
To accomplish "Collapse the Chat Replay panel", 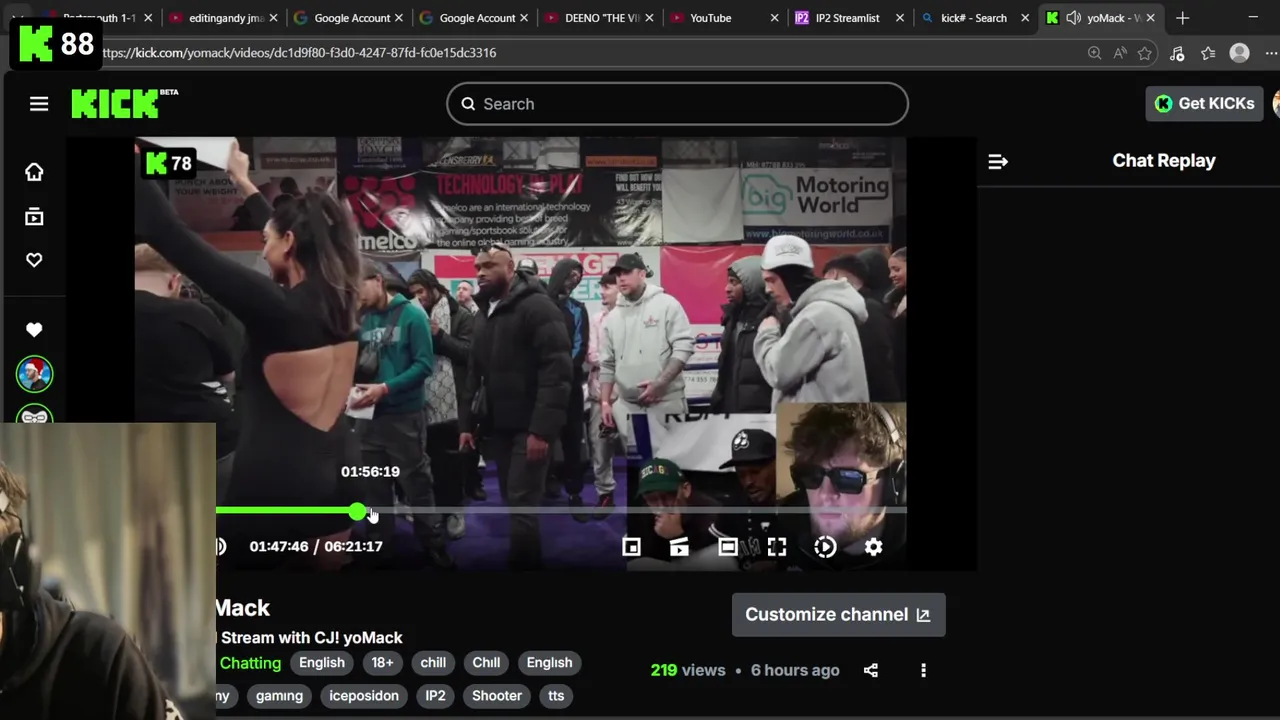I will pyautogui.click(x=998, y=161).
